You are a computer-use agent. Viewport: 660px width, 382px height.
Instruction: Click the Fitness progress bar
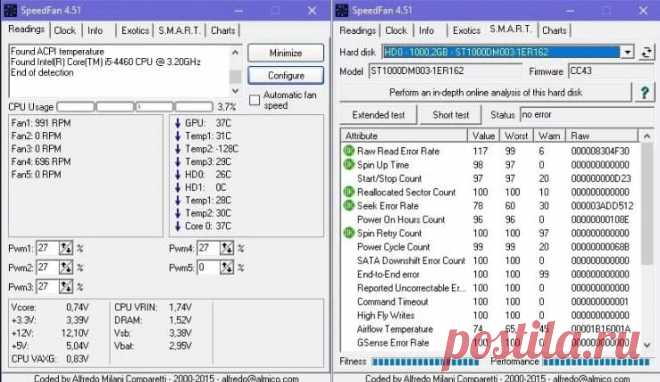(x=426, y=362)
